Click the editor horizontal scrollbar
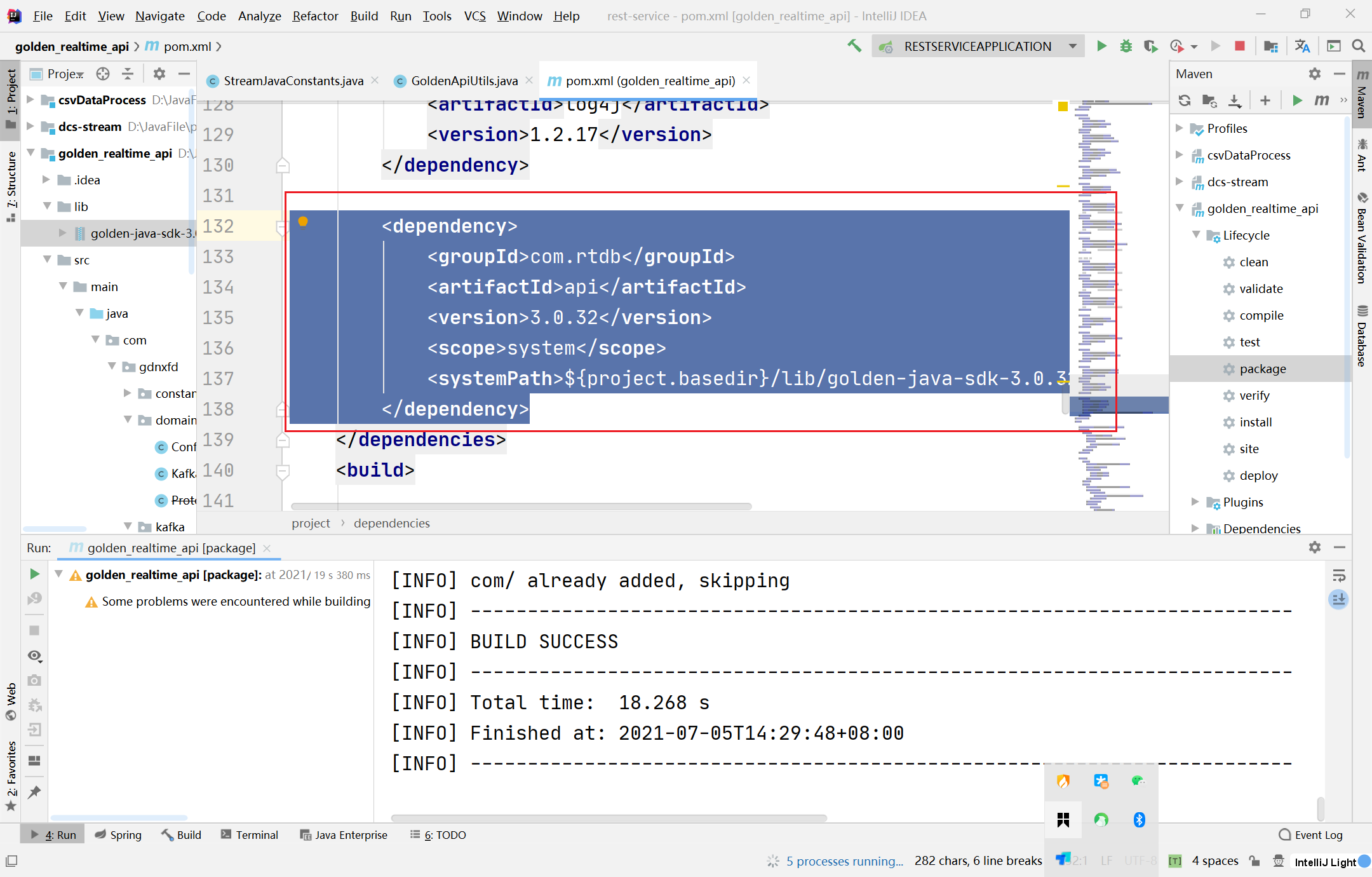Viewport: 1372px width, 877px height. coord(521,506)
